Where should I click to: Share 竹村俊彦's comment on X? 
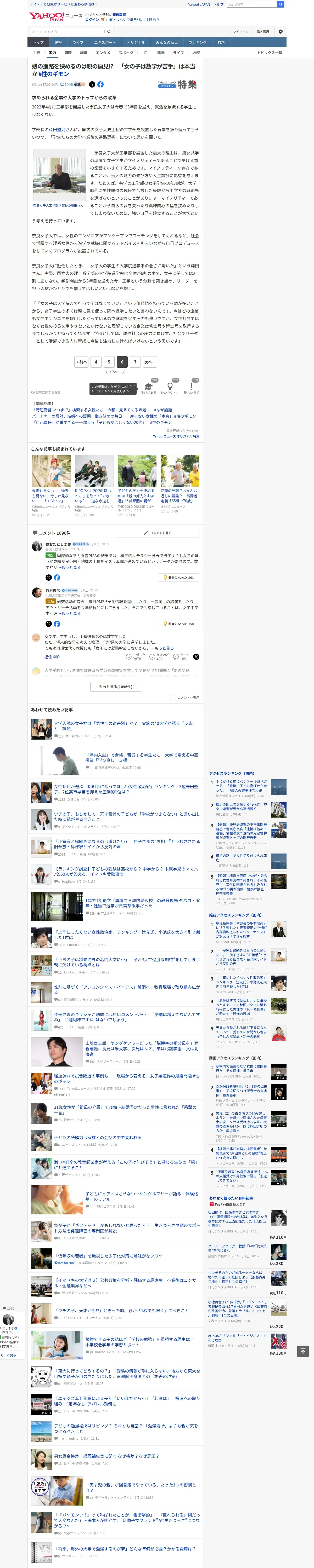[x=49, y=623]
